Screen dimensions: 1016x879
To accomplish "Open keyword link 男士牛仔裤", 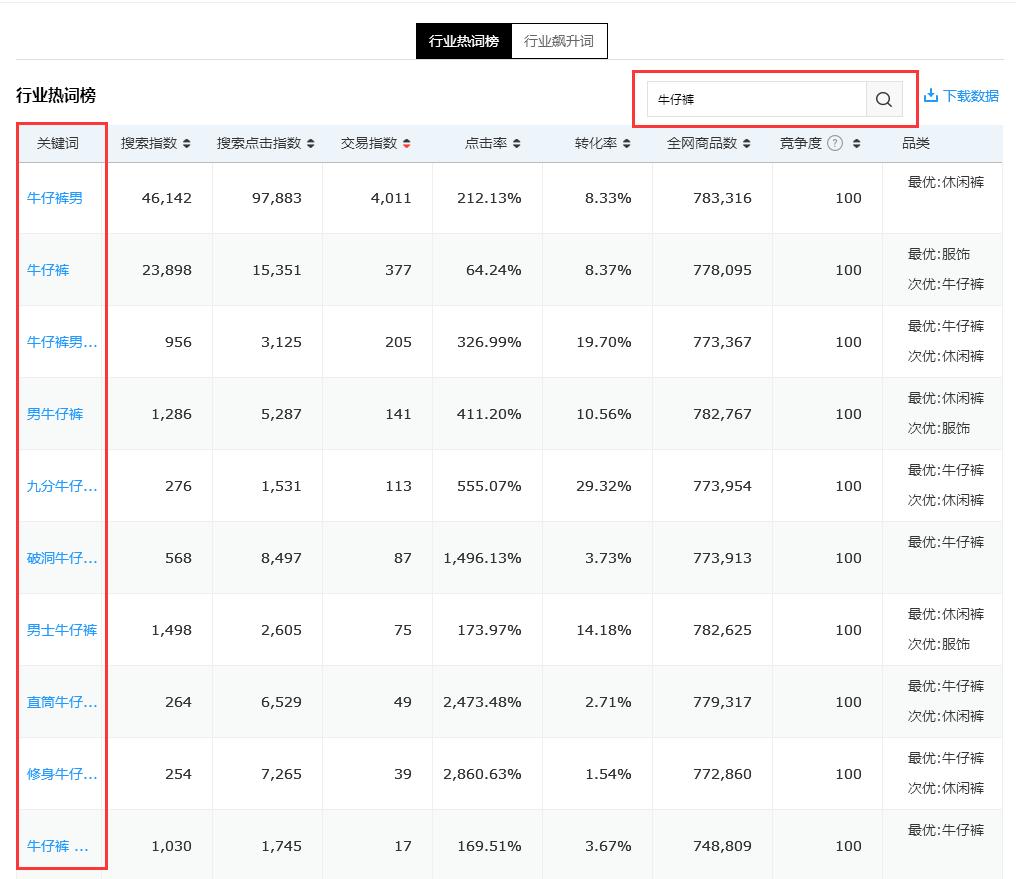I will point(62,630).
